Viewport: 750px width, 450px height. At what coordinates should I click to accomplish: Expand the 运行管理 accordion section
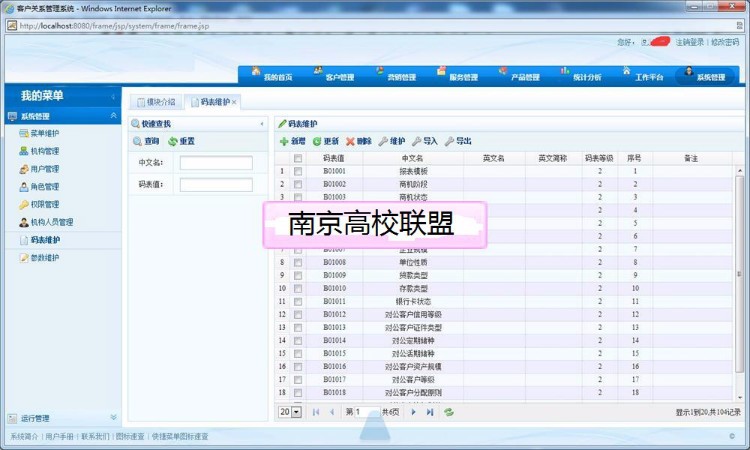[113, 417]
